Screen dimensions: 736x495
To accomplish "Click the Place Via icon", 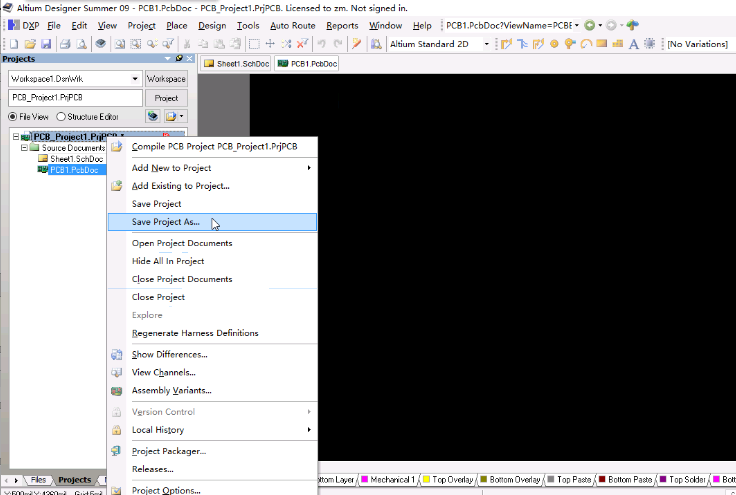I will [x=570, y=44].
